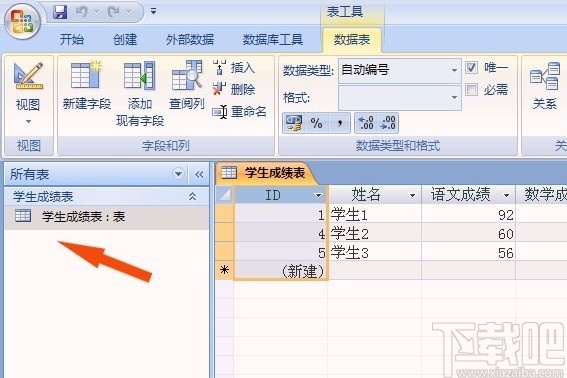567x378 pixels.
Task: Select the 数据表 ribbon tab
Action: pos(352,39)
